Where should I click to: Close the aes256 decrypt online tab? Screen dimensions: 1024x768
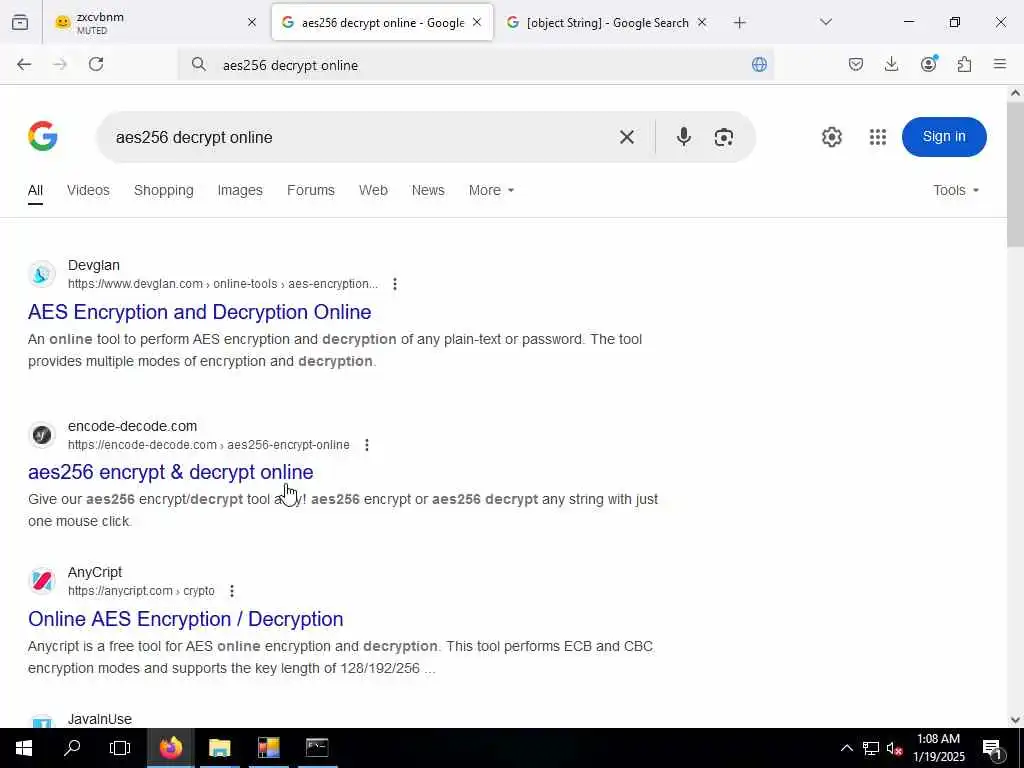477,23
